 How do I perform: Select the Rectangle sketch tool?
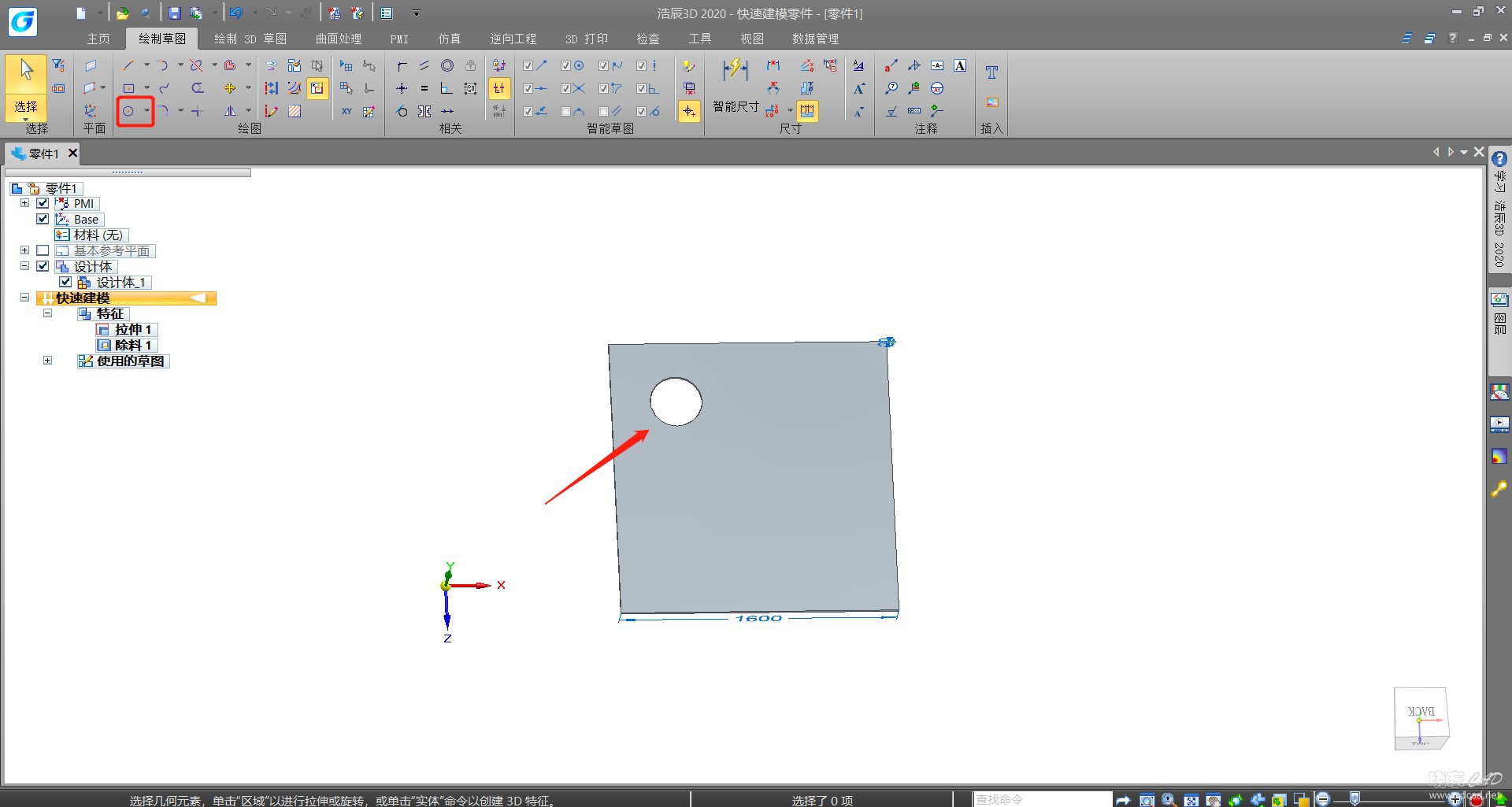point(128,88)
